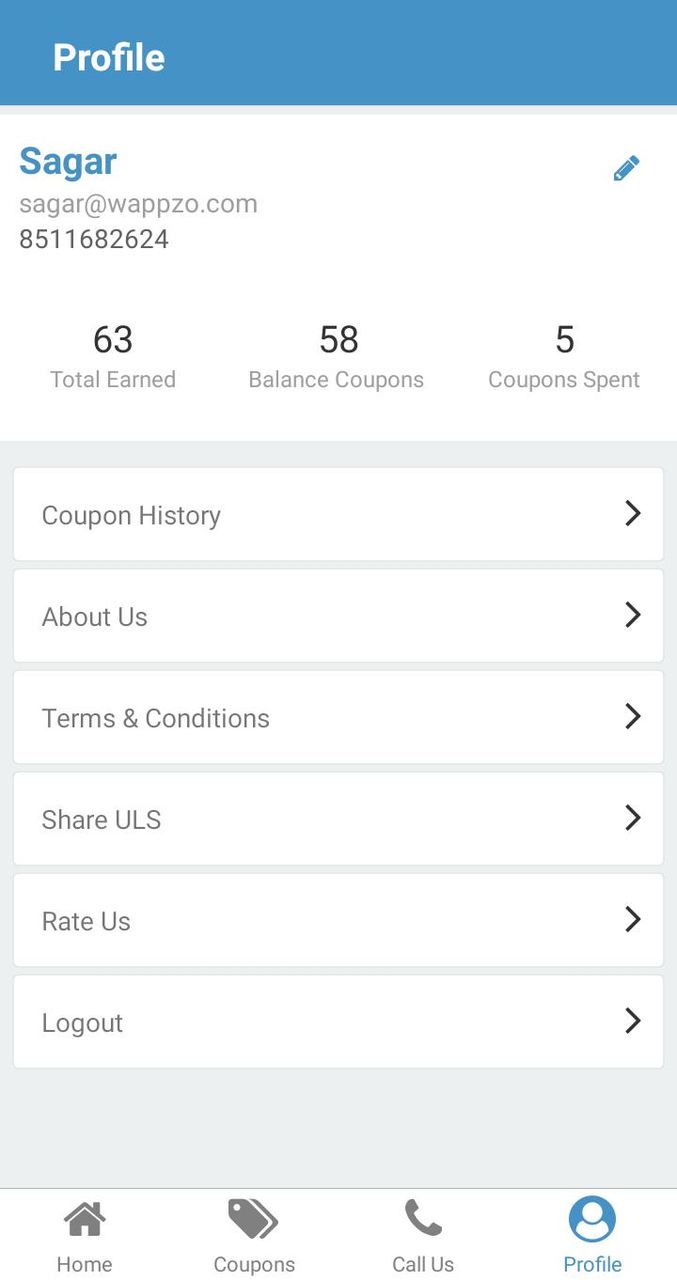Tap the phone icon for Call Us
The image size is (677, 1280).
423,1218
